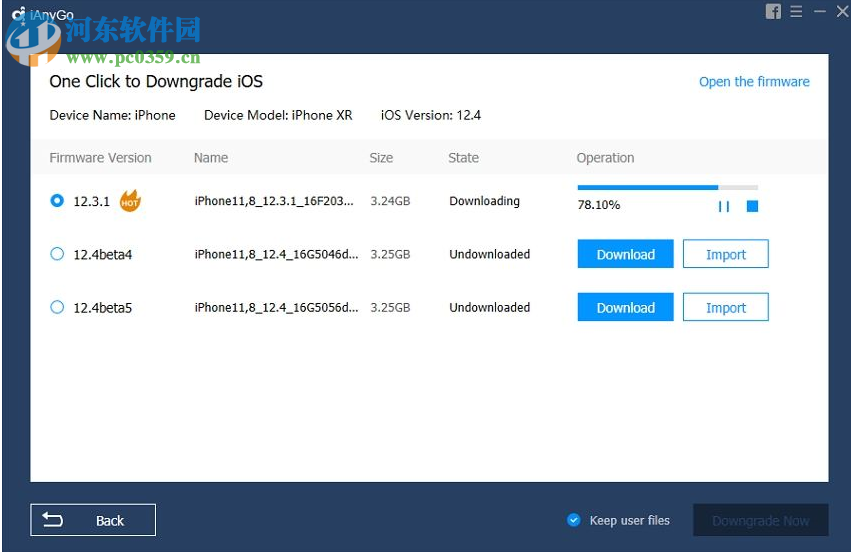Click the 12.4beta5 version label
The height and width of the screenshot is (552, 851).
pyautogui.click(x=103, y=308)
